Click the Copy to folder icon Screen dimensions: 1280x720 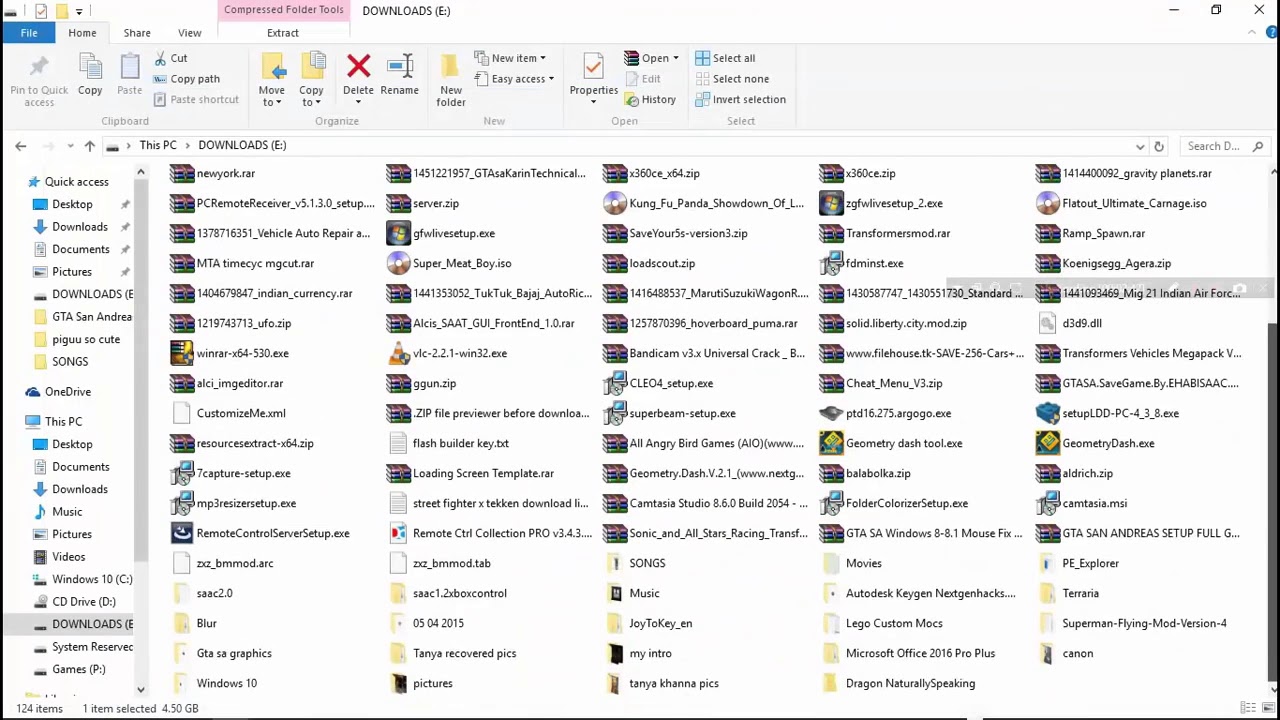tap(311, 67)
